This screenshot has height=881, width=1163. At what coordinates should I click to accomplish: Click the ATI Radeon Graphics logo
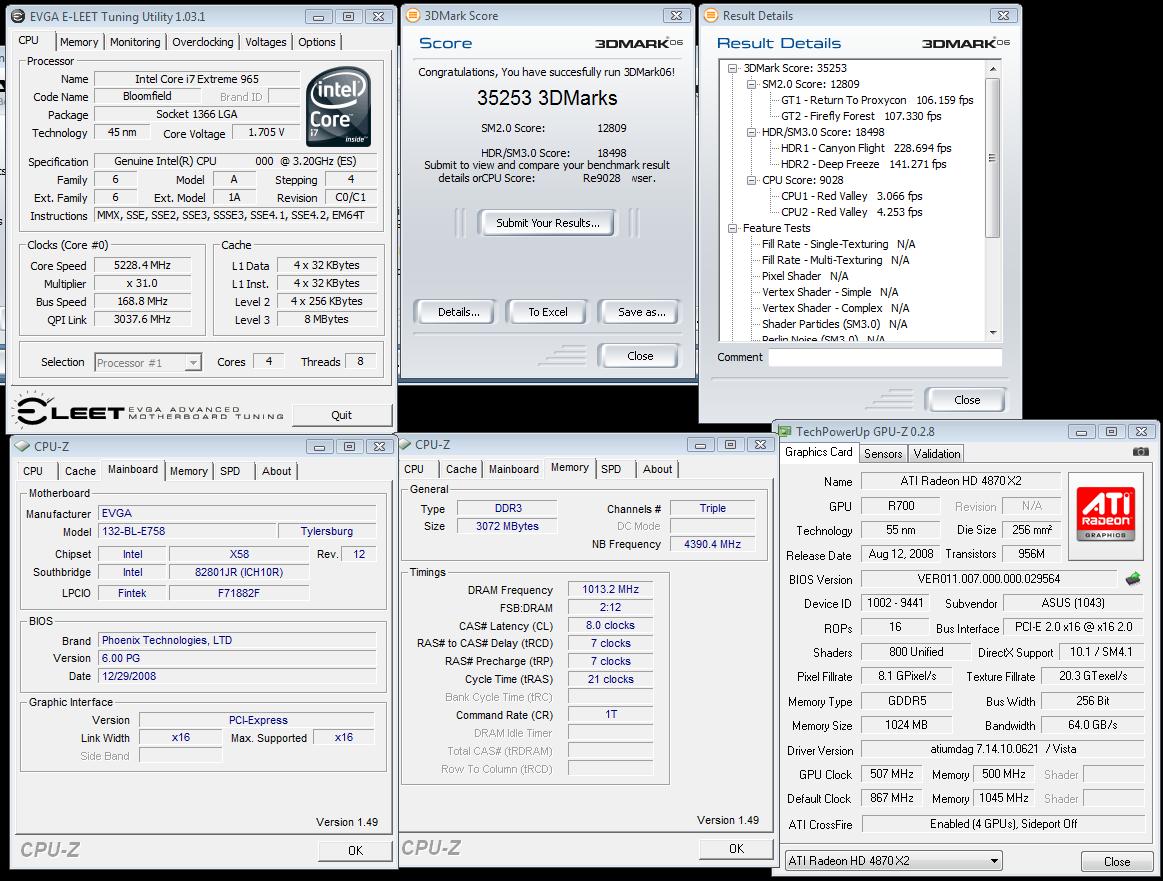pyautogui.click(x=1106, y=513)
